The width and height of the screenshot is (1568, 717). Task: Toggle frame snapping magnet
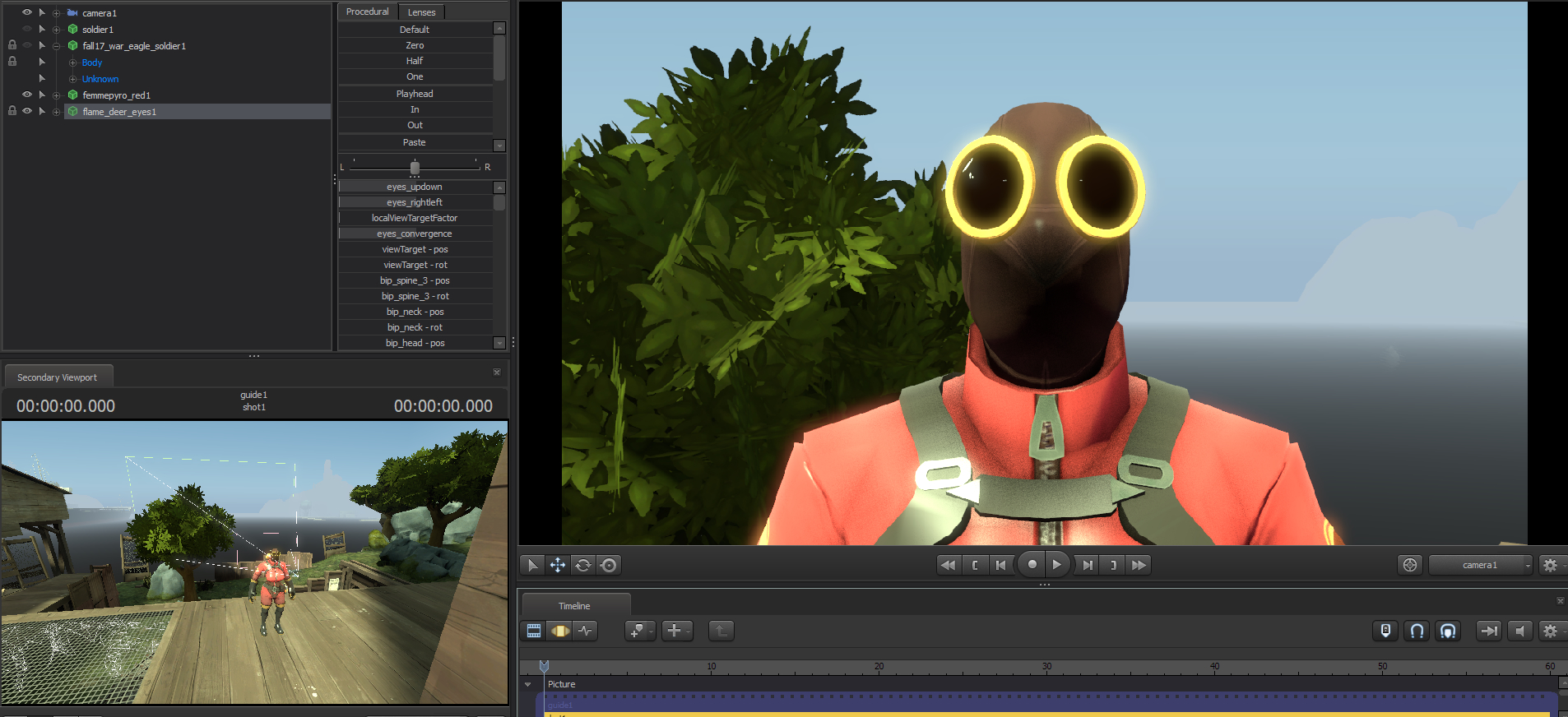[1448, 631]
